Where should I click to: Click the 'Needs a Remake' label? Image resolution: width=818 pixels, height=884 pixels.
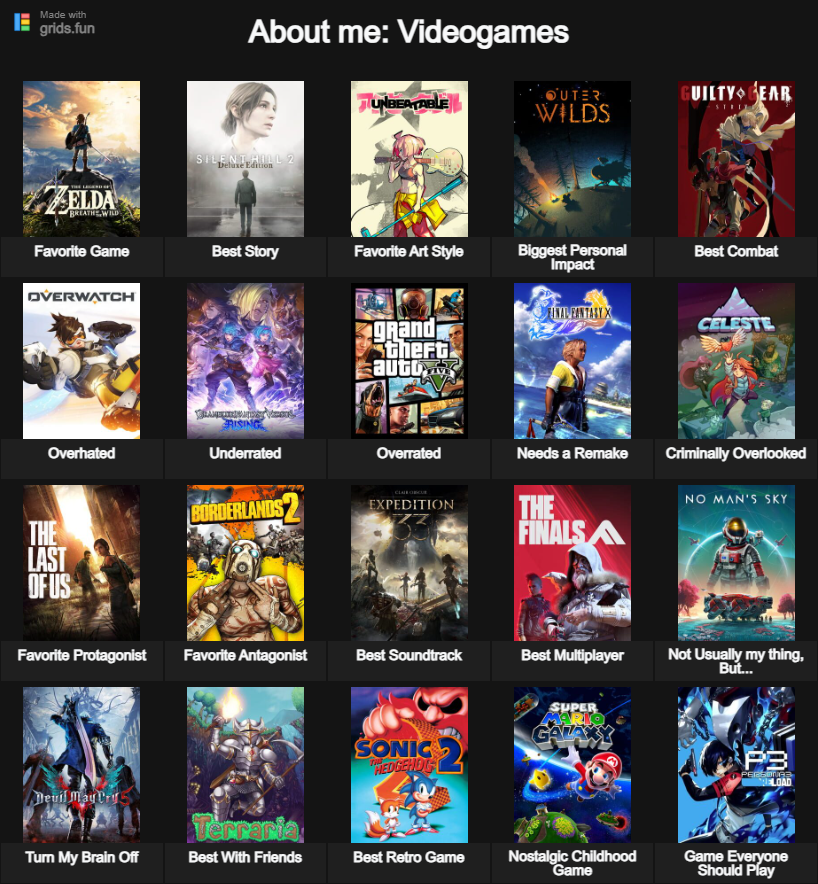click(x=572, y=453)
